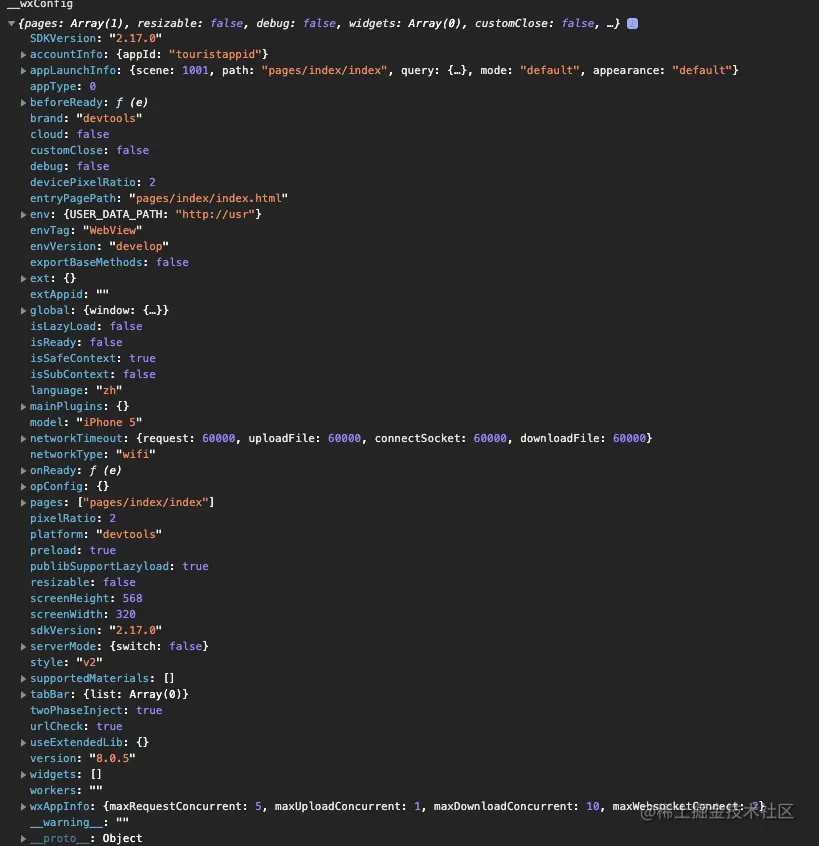Select the envVersion "develop" value
The height and width of the screenshot is (846, 819).
(x=139, y=246)
